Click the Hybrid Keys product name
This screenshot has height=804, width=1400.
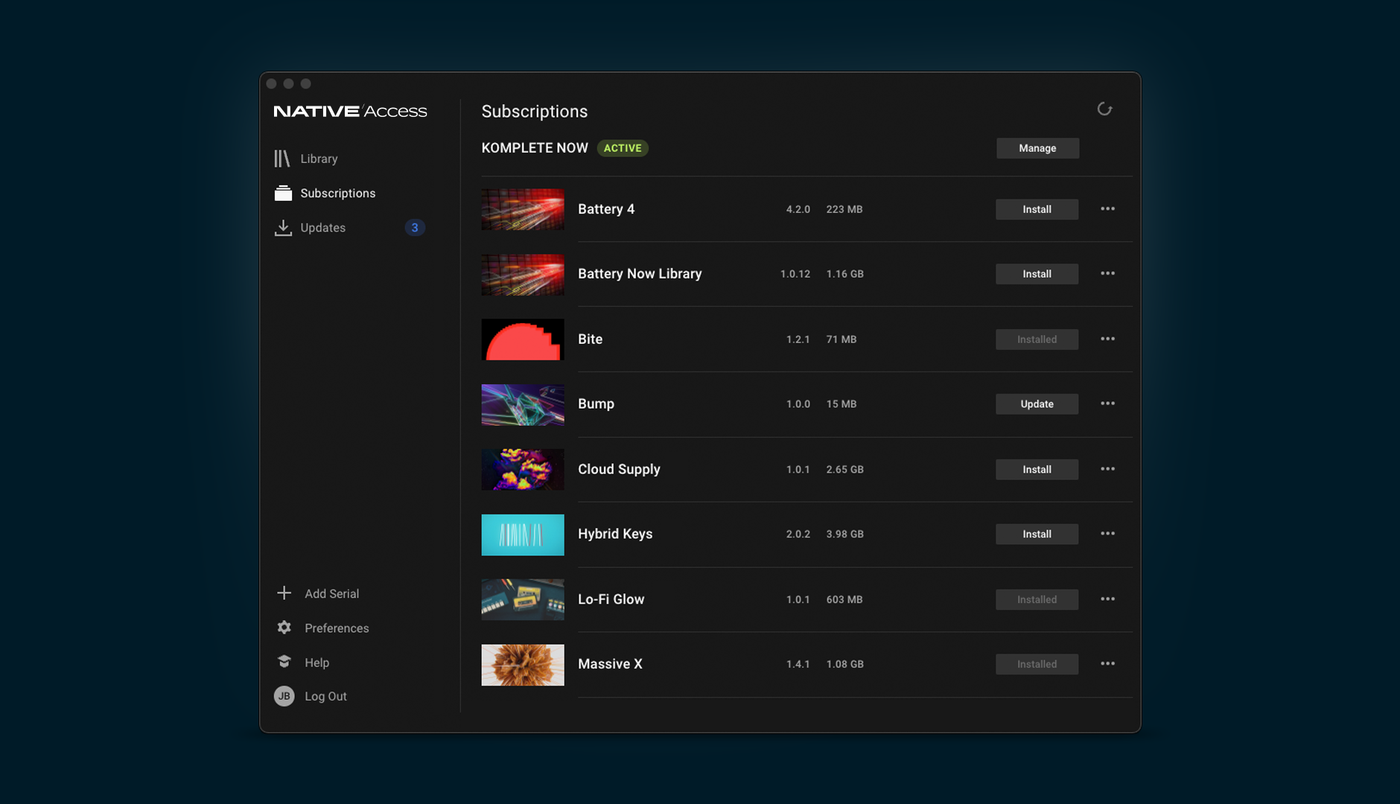click(x=615, y=534)
